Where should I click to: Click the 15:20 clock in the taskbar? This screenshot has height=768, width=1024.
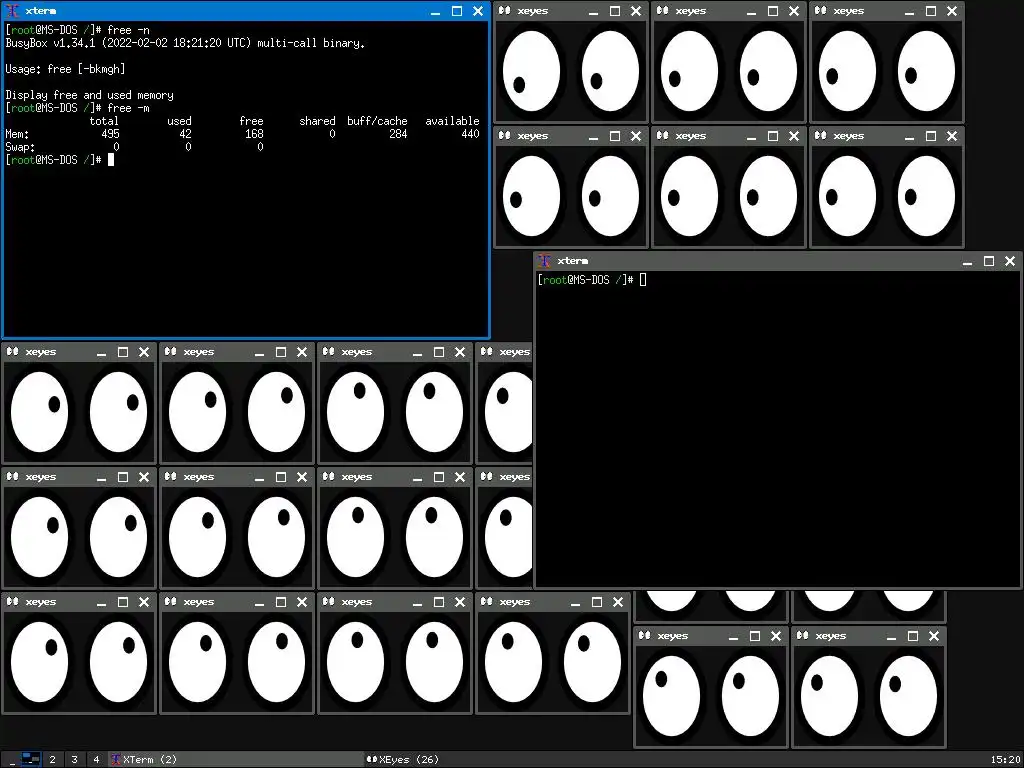[1005, 760]
